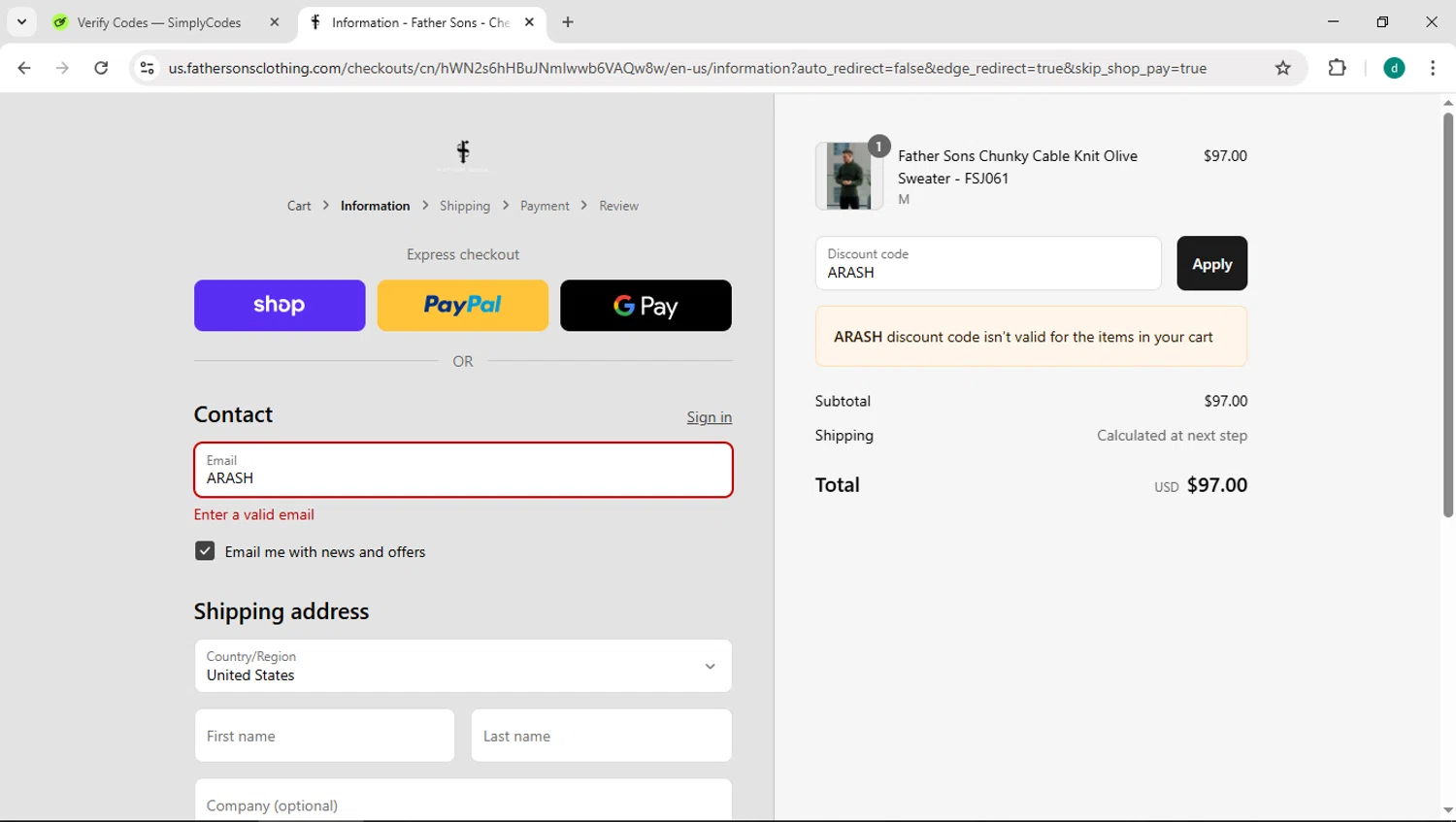Check out with PayPal button
Viewport: 1456px width, 822px height.
tap(463, 306)
